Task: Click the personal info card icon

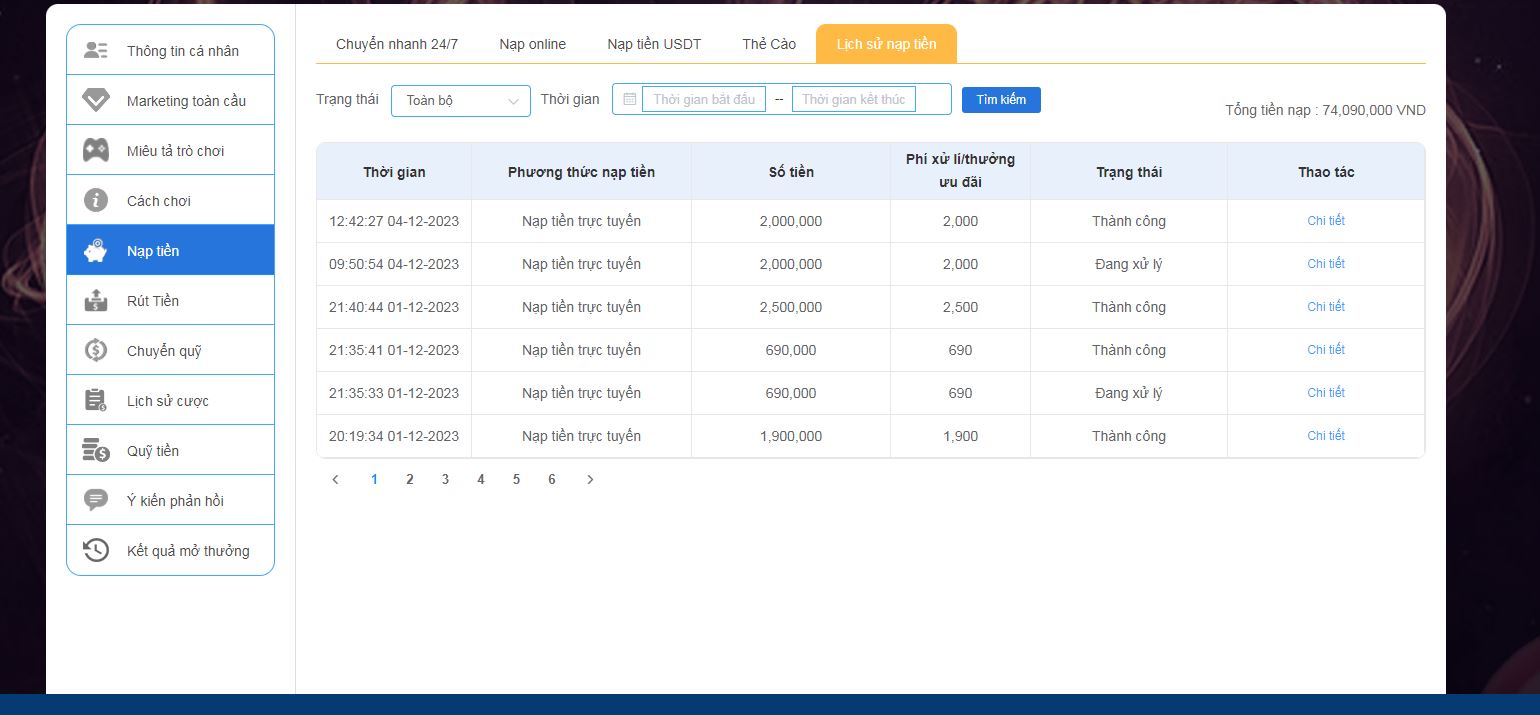Action: point(96,50)
